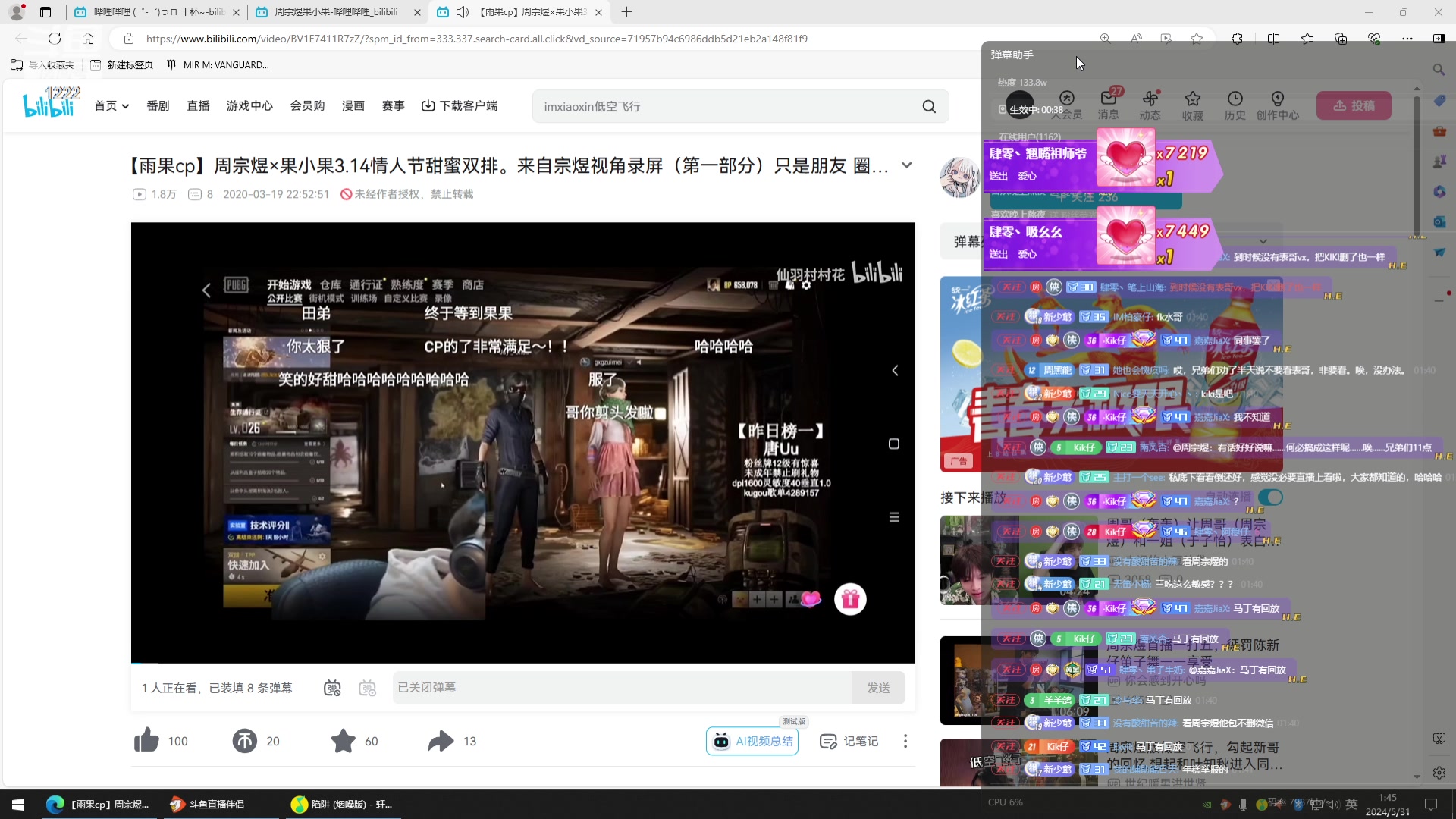This screenshot has height=819, width=1456.
Task: Open Edge sidebar settings gear
Action: (1439, 773)
